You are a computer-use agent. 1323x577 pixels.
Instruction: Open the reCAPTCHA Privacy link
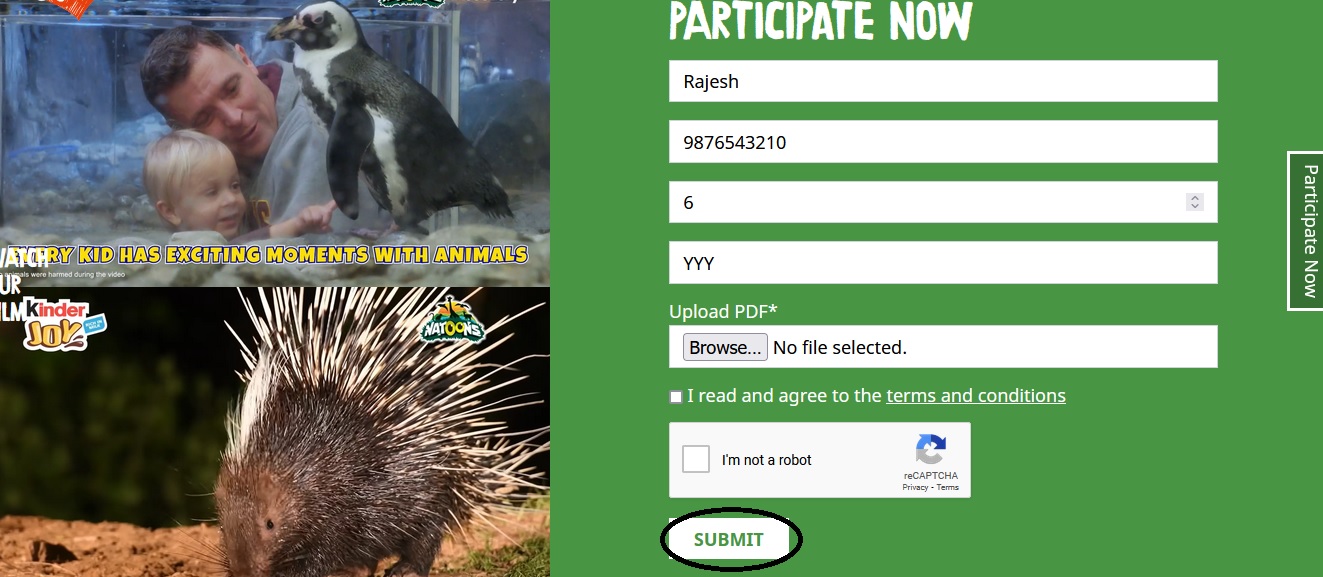click(915, 488)
